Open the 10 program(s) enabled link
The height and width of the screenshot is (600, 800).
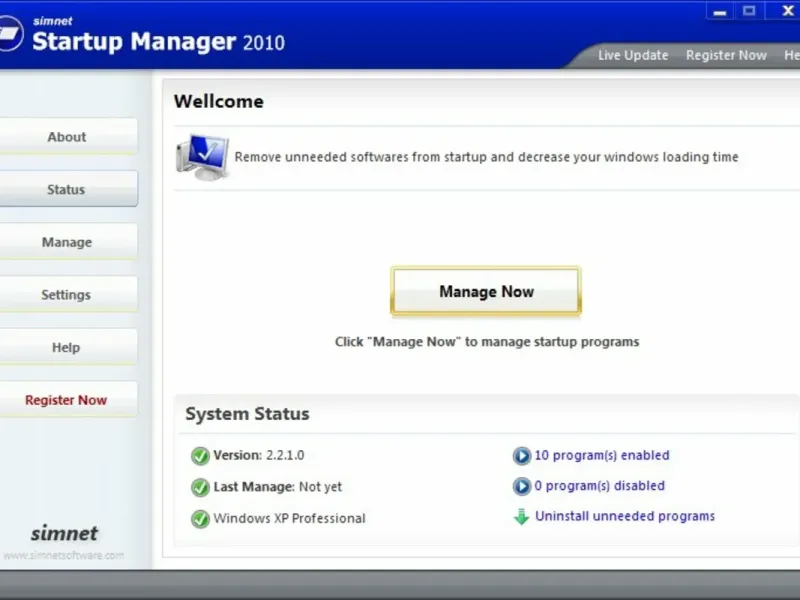(602, 455)
